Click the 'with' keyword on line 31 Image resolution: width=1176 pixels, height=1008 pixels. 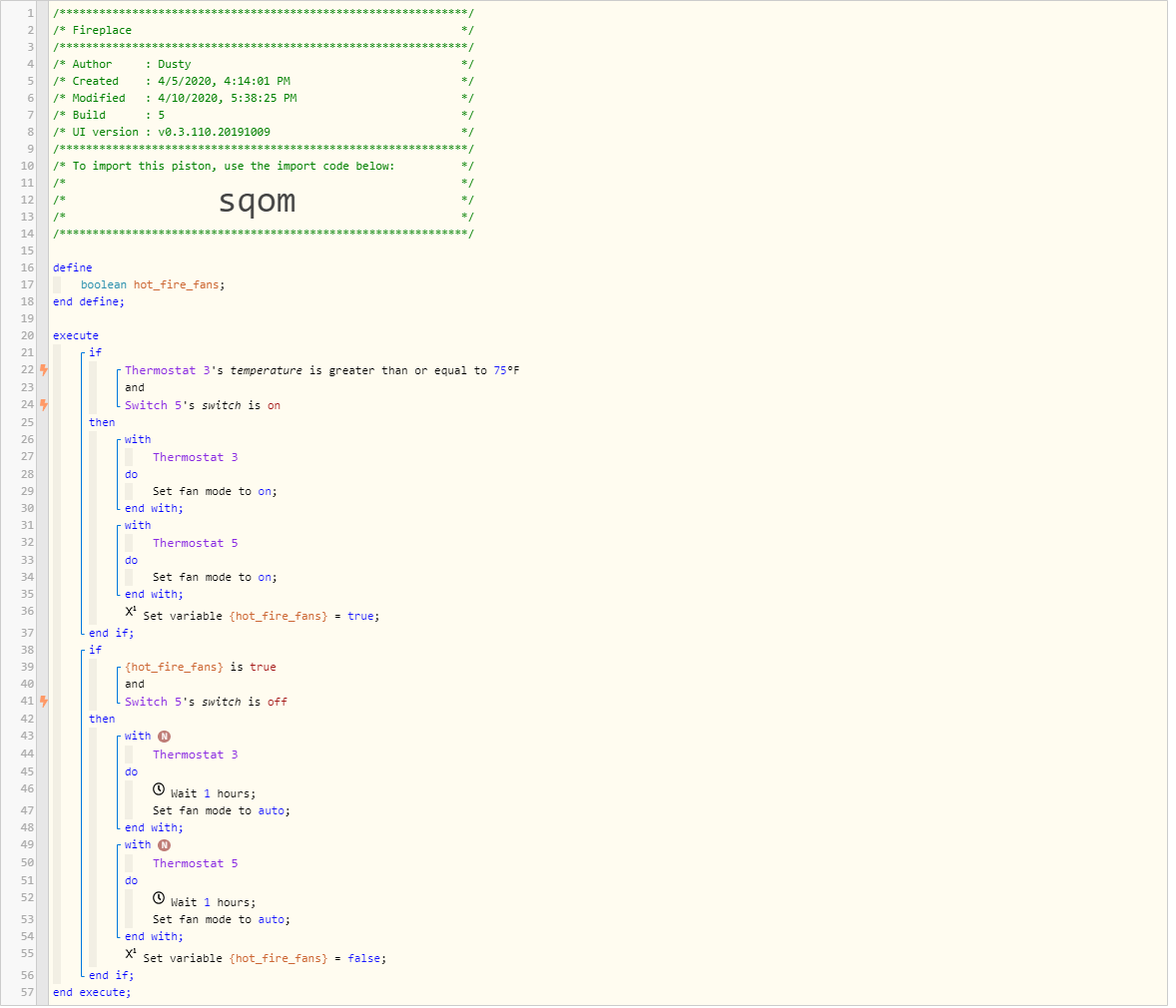pyautogui.click(x=138, y=526)
